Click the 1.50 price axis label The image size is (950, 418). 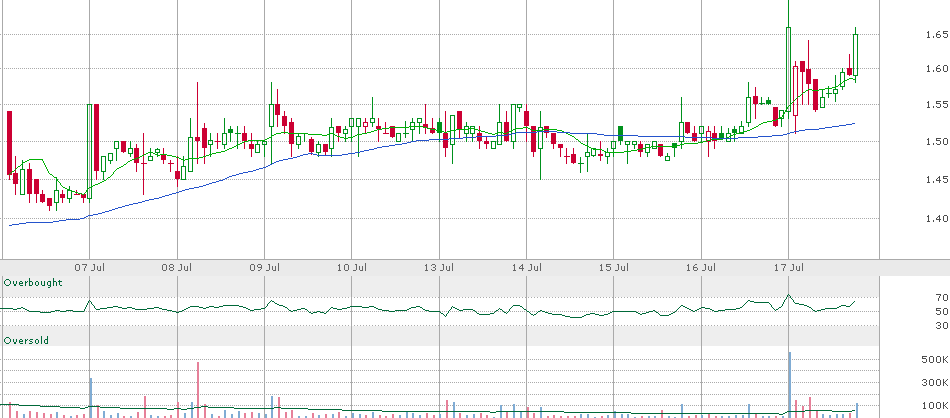pos(937,142)
